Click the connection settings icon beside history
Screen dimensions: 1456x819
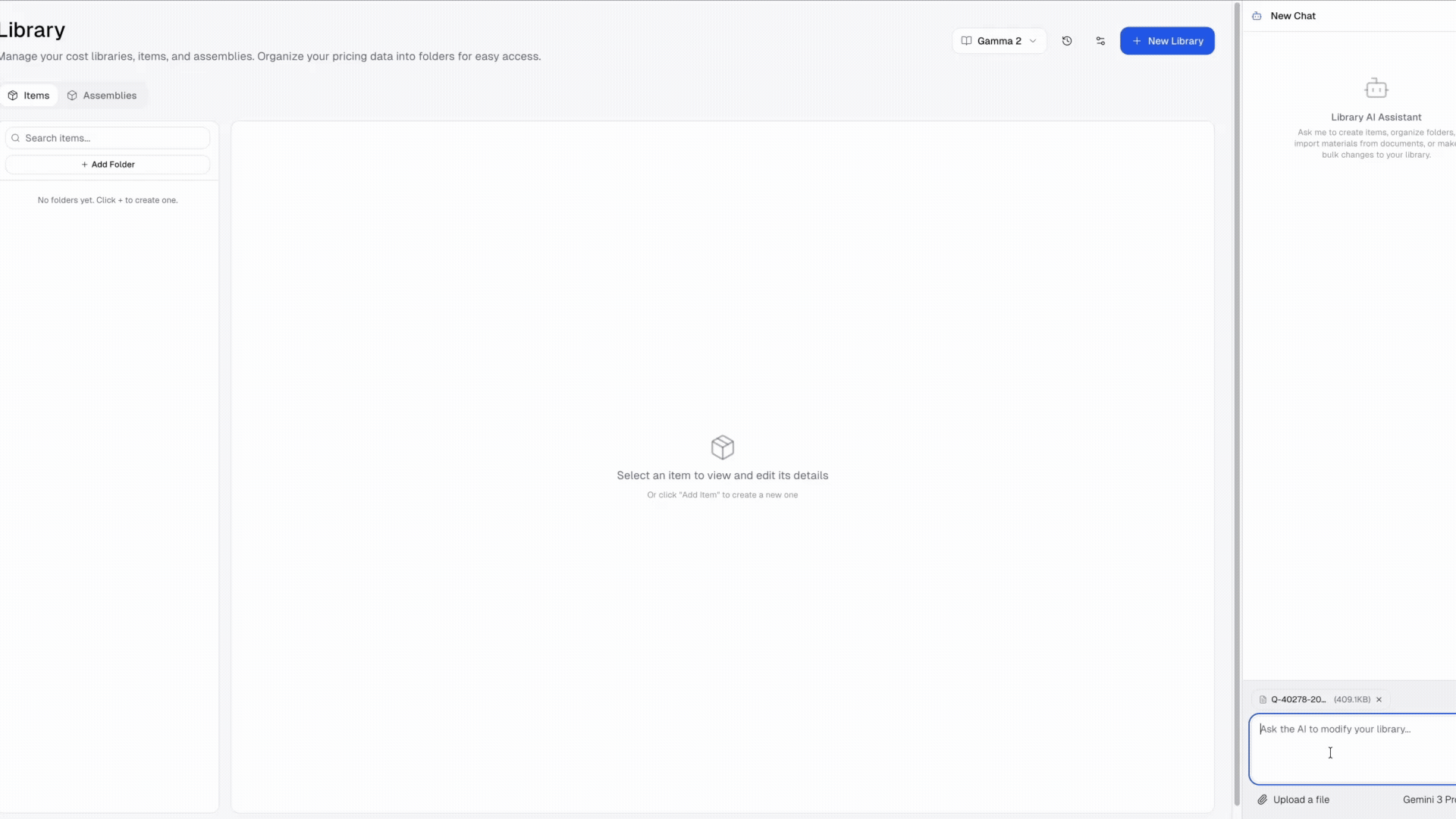(x=1100, y=41)
